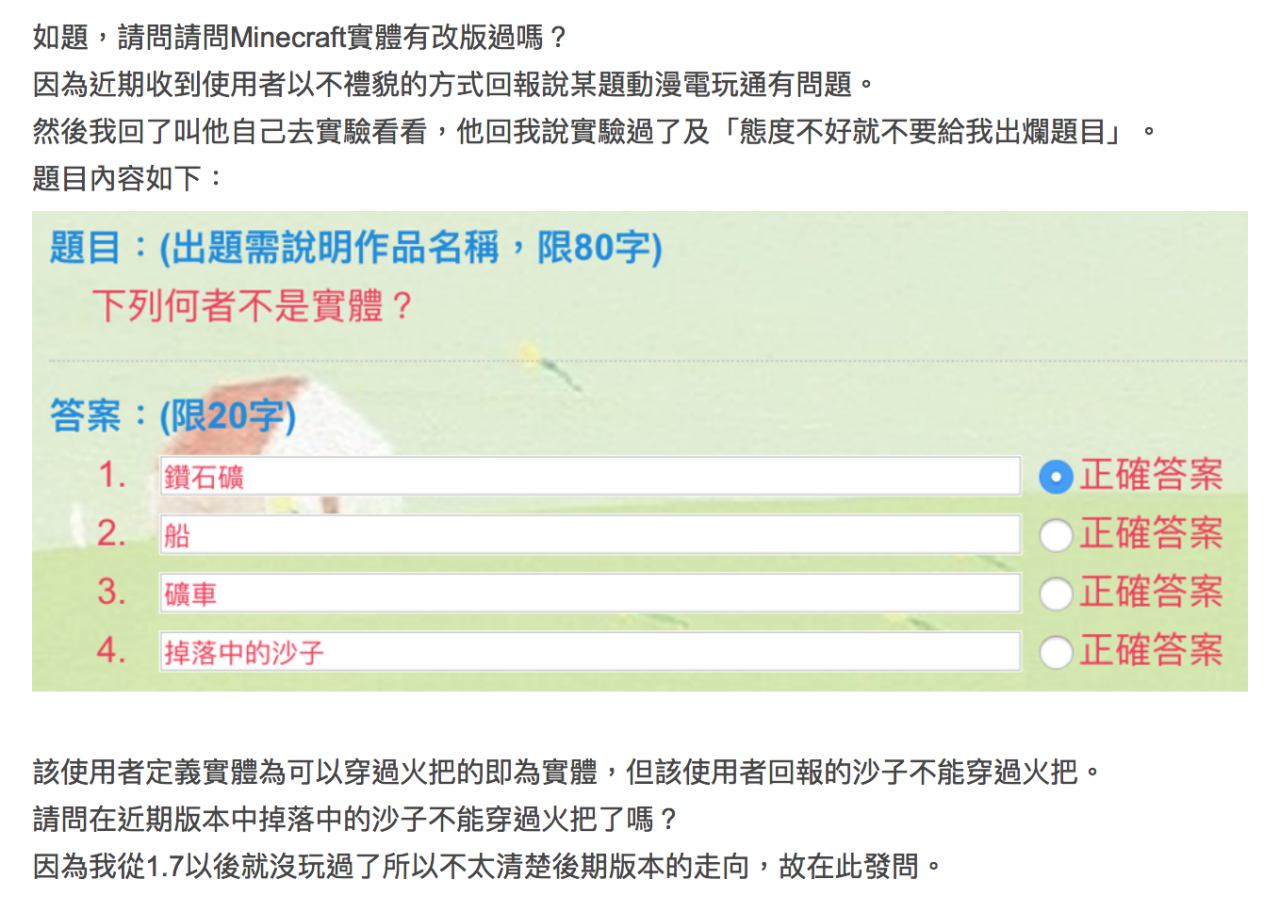Click the 正確答案 label beside answer 1

coord(1151,477)
